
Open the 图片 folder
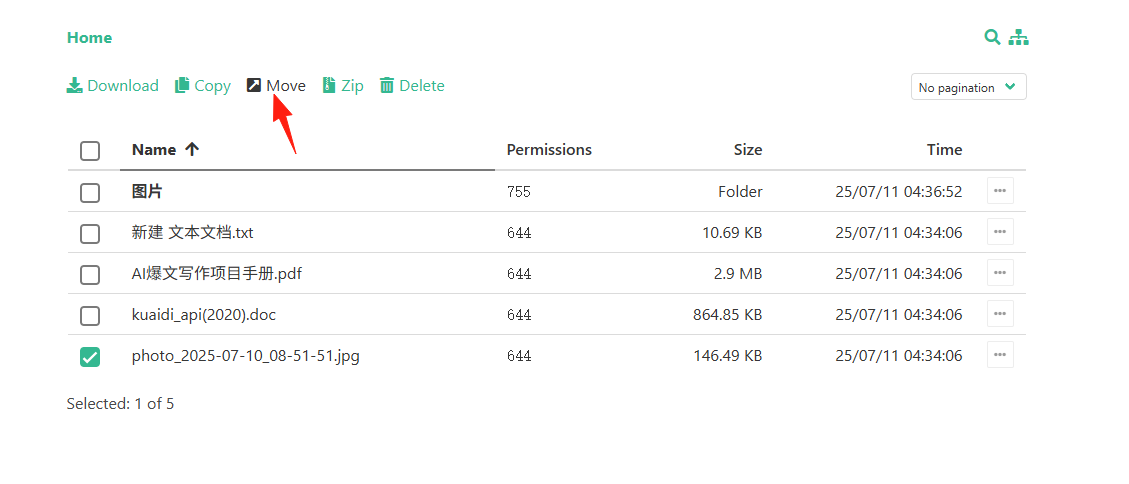[x=147, y=192]
